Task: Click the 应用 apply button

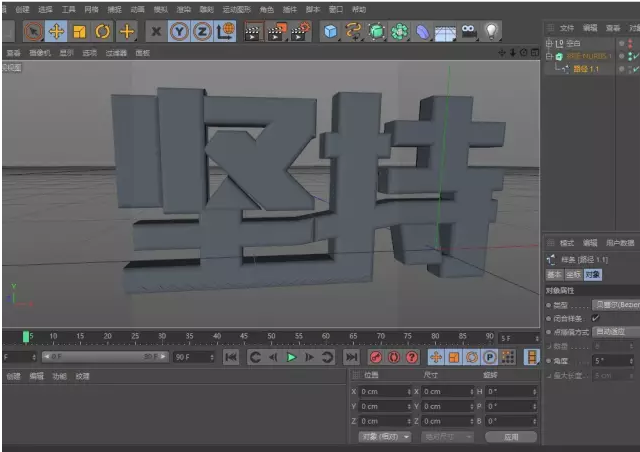Action: (512, 437)
